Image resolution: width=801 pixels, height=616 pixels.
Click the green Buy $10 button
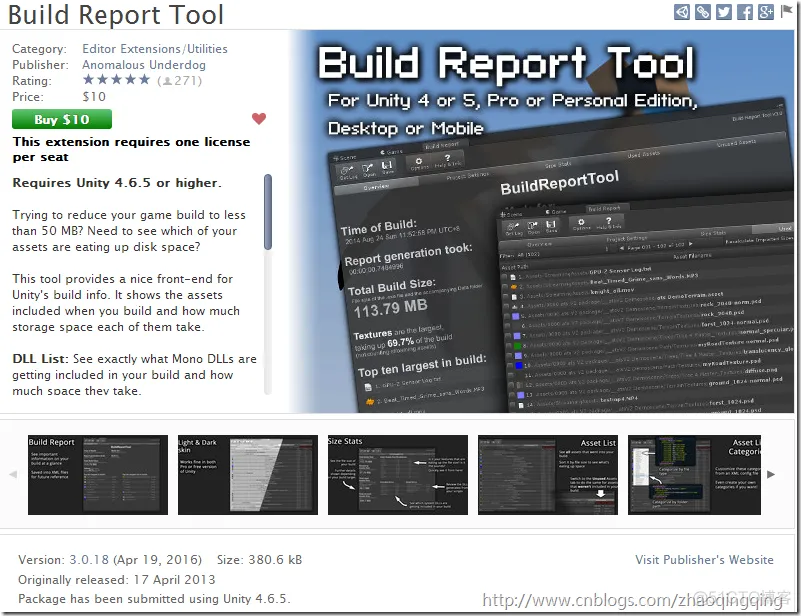click(62, 120)
